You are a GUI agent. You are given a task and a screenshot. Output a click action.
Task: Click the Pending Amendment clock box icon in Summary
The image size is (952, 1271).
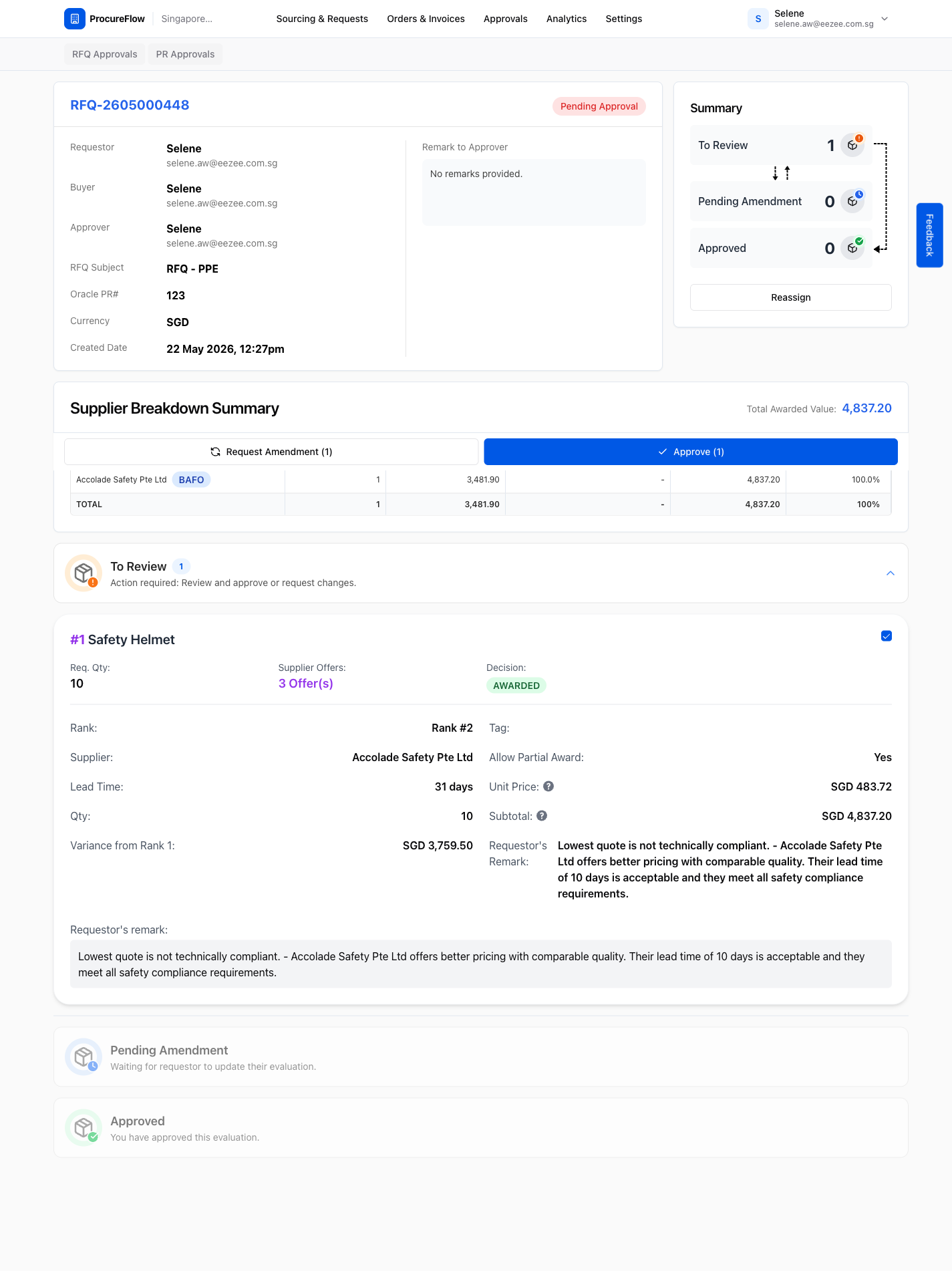coord(852,201)
